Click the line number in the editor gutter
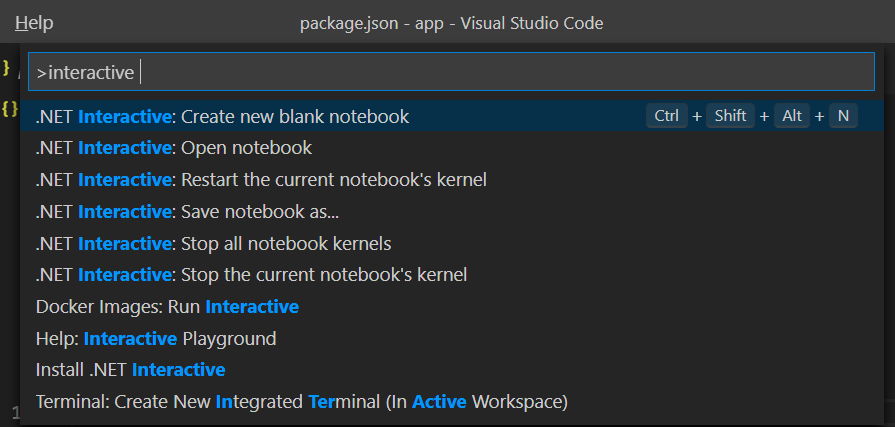 [14, 413]
